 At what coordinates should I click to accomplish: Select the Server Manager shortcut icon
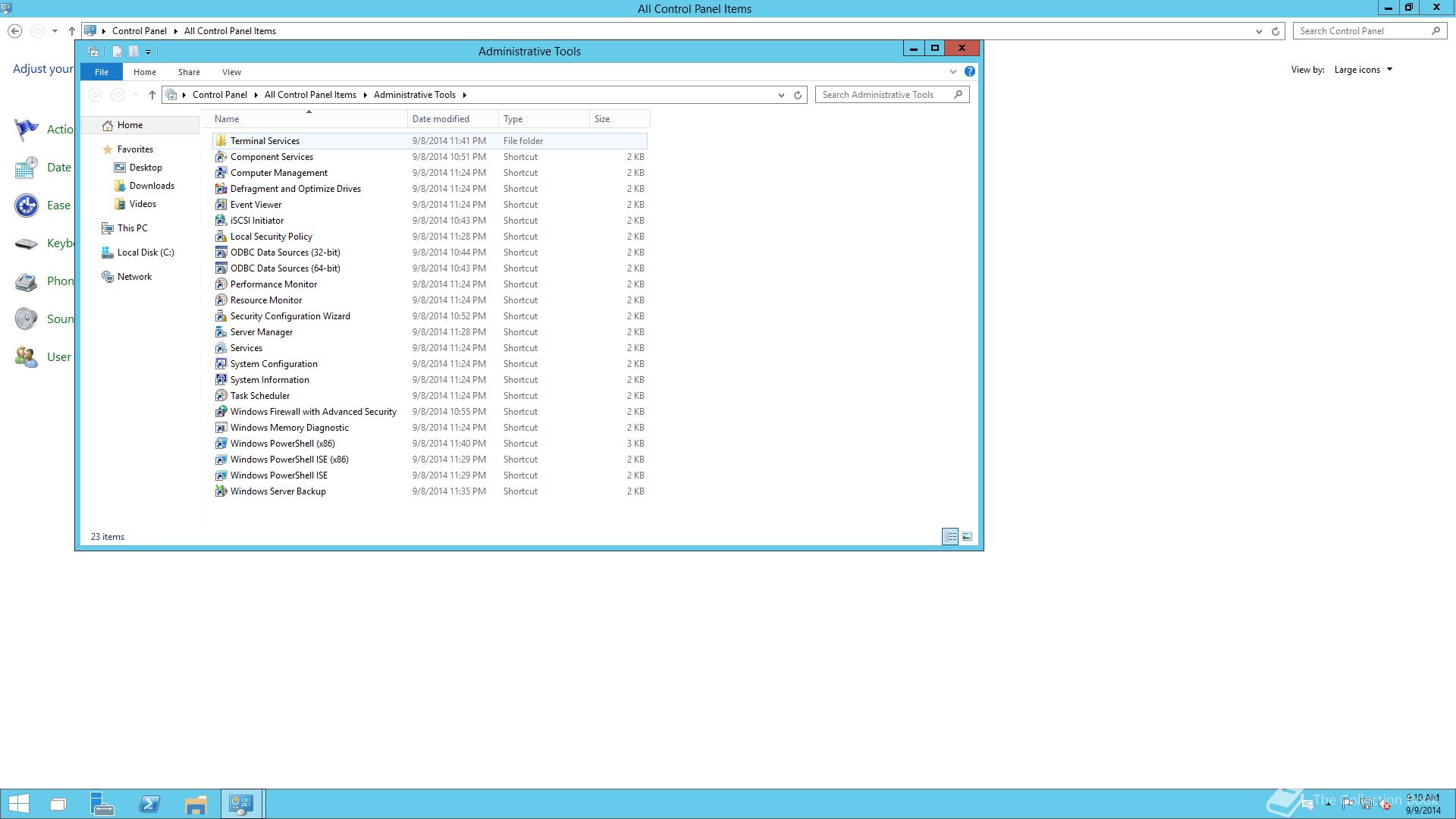[221, 332]
